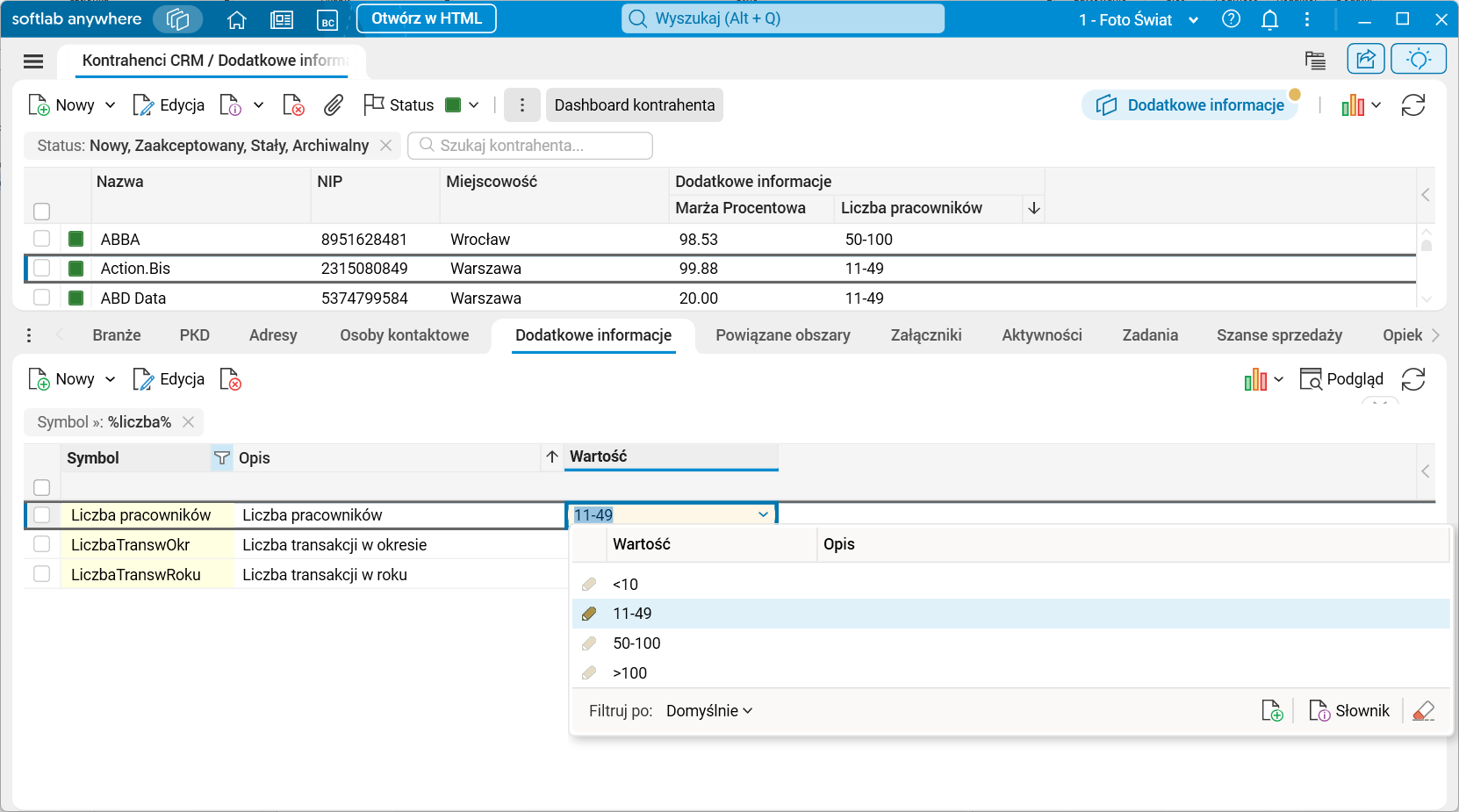This screenshot has height=812, width=1459.
Task: Click the Podgląd button
Action: [x=1341, y=379]
